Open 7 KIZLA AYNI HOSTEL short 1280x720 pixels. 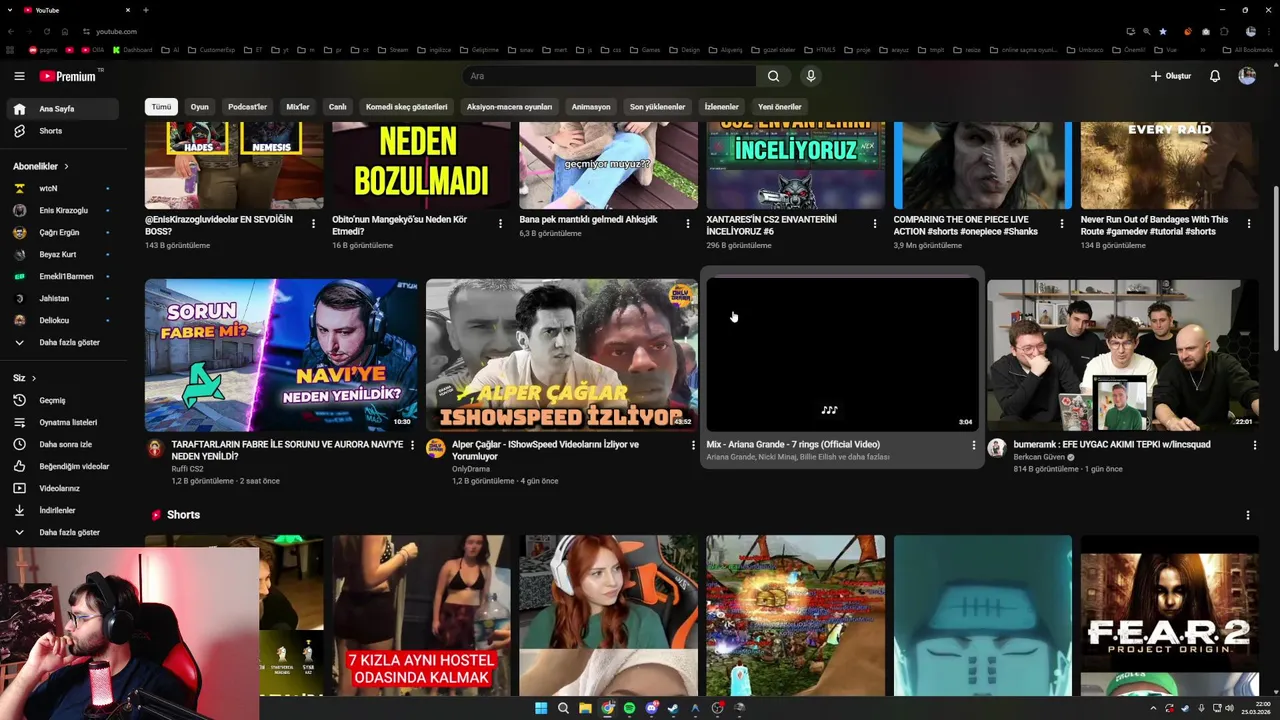(x=421, y=615)
